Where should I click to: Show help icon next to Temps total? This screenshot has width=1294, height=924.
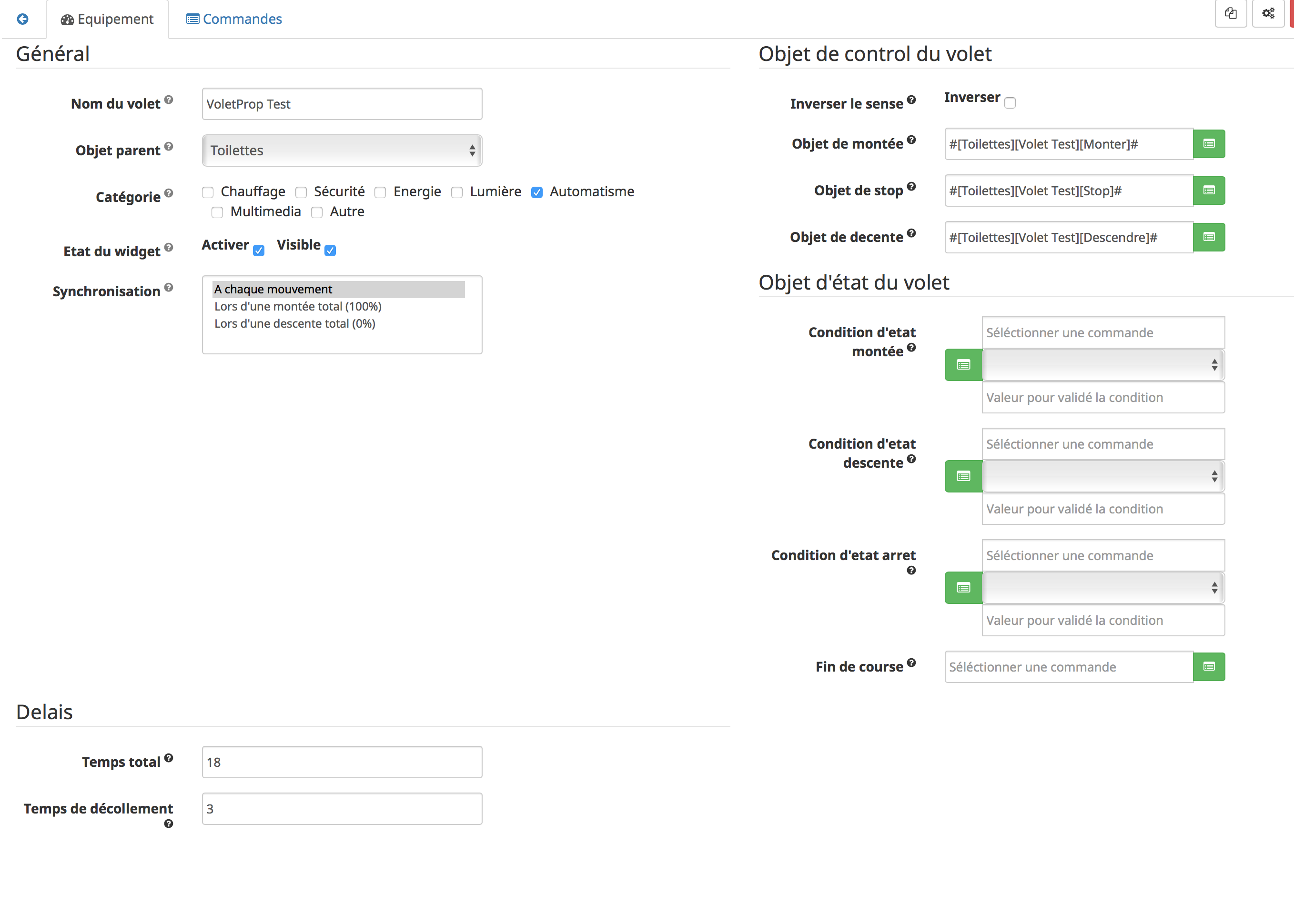169,758
